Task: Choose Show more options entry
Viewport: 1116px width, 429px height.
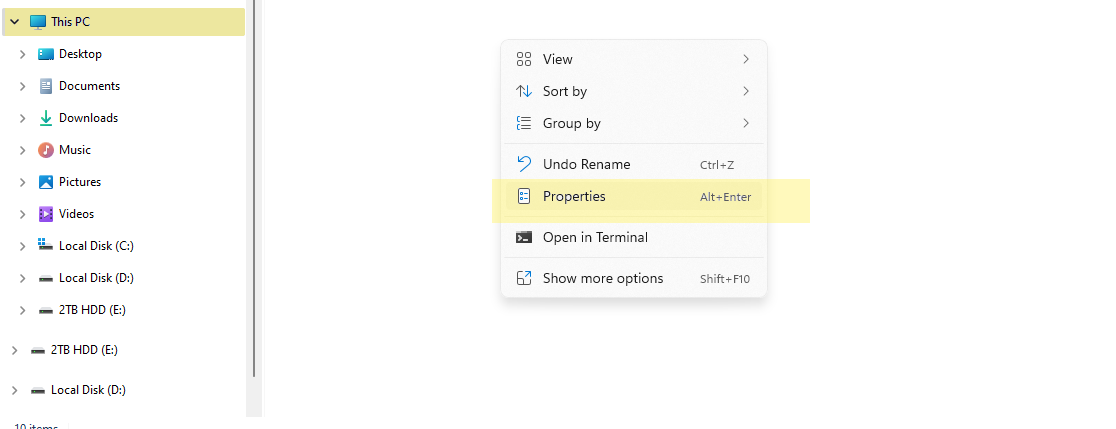Action: 633,278
